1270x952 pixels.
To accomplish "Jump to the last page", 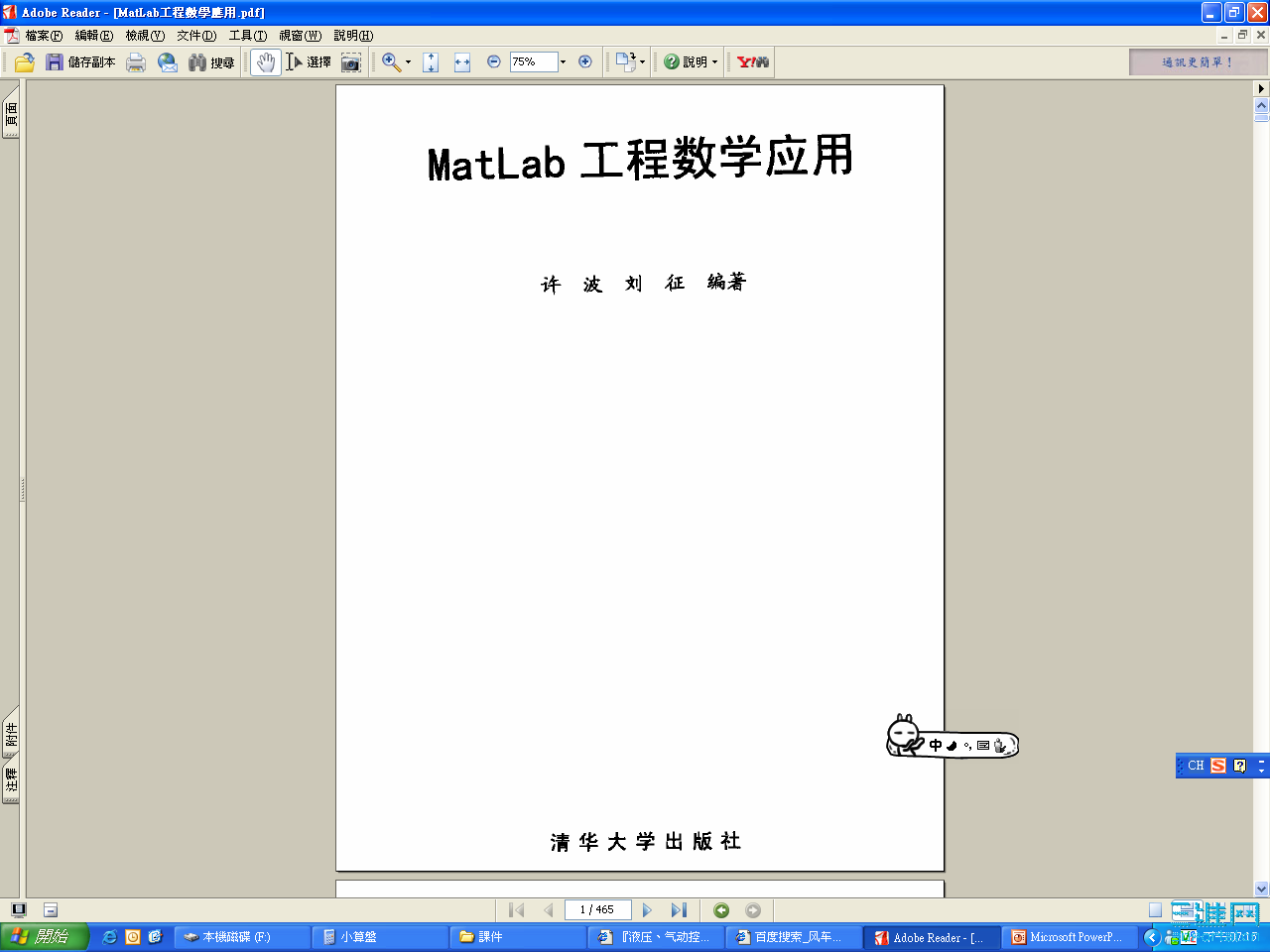I will pos(679,910).
